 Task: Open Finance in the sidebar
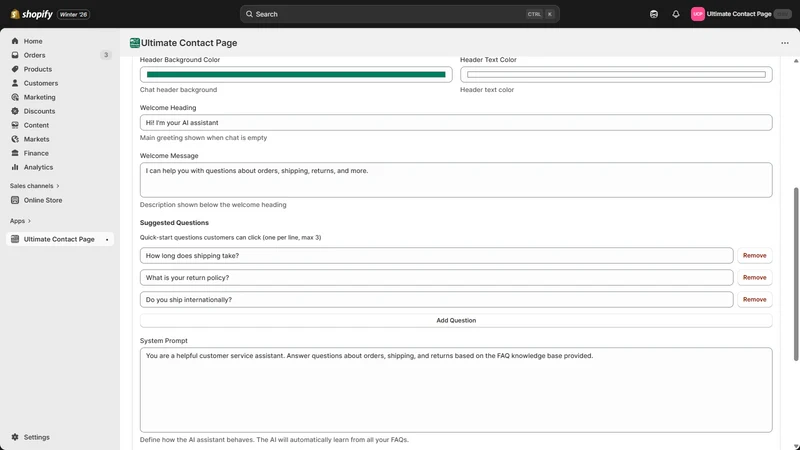[36, 153]
